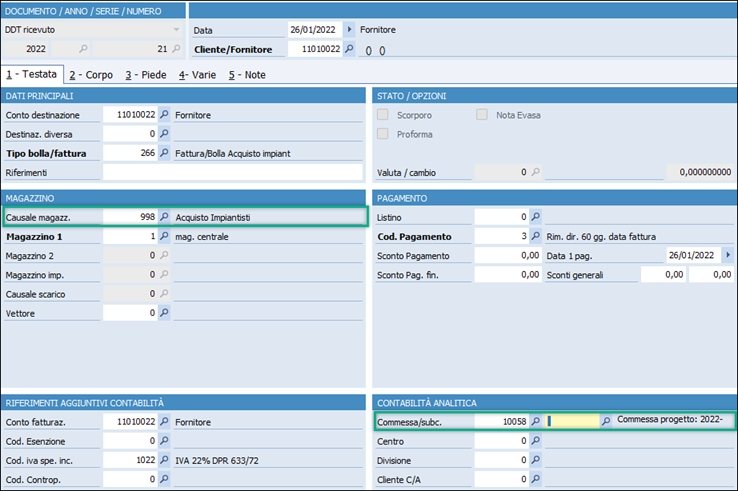
Task: Click Commessa/subc. 10058 search icon
Action: (x=535, y=422)
